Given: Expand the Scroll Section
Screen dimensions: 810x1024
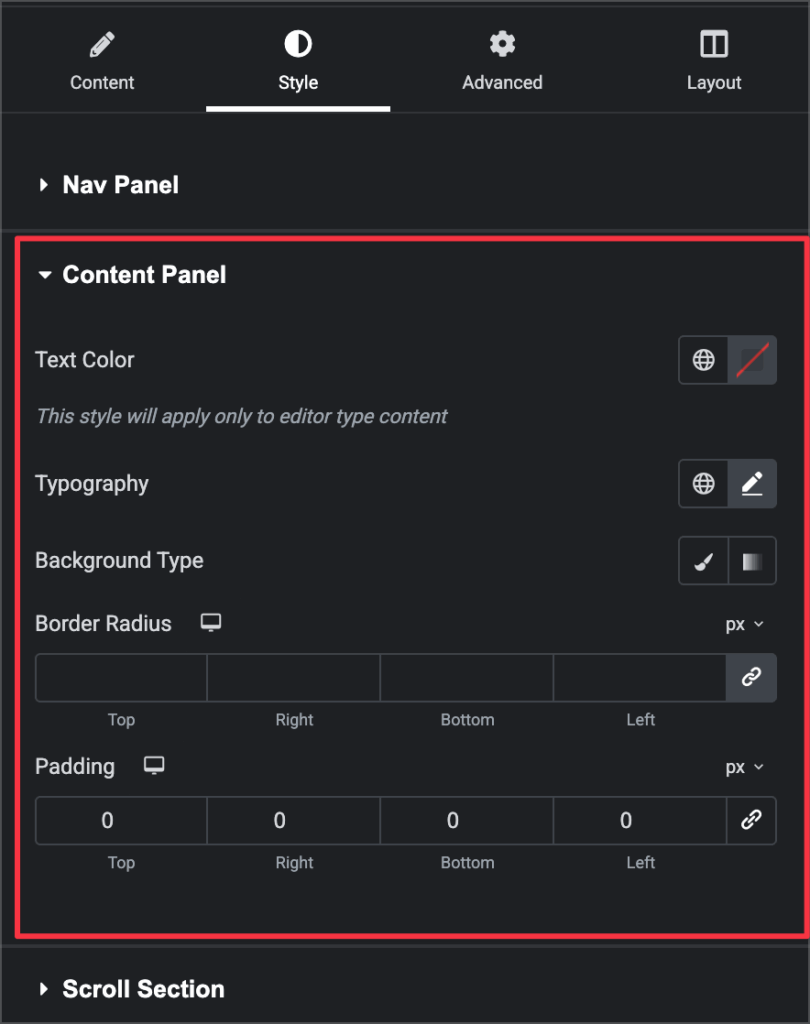Looking at the screenshot, I should (142, 989).
